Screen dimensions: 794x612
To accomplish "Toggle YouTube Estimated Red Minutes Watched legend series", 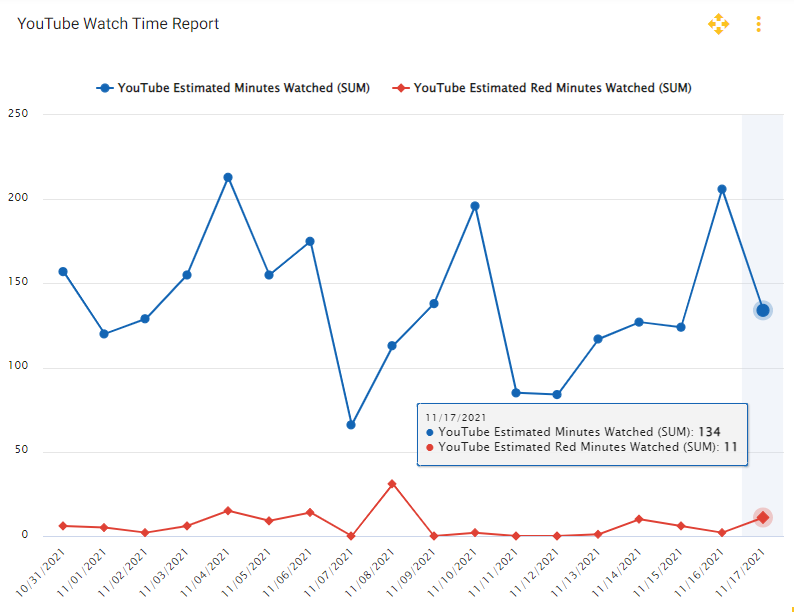I will (551, 88).
